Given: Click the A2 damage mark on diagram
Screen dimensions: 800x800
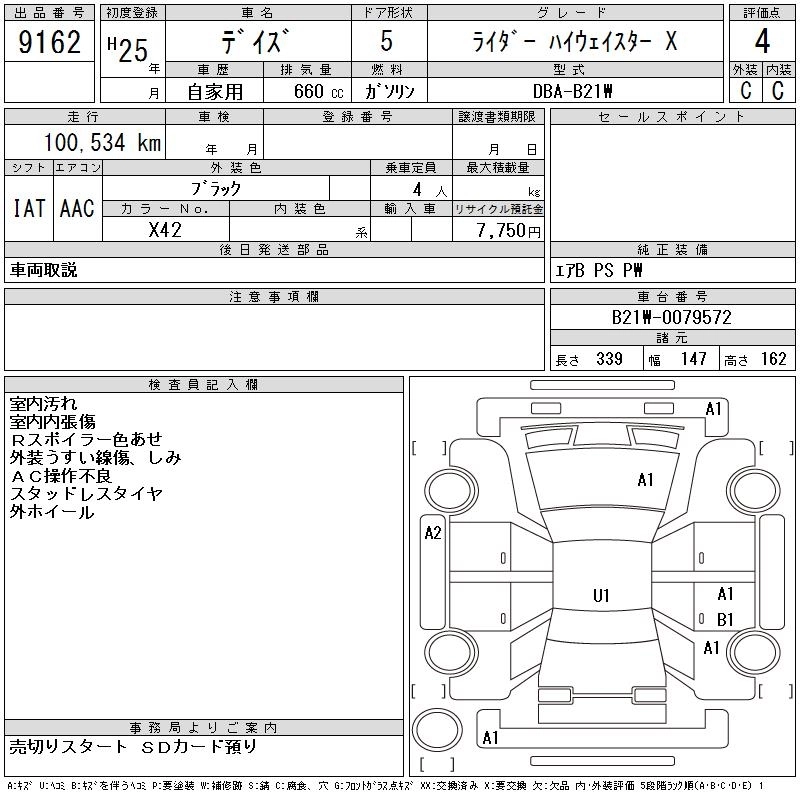Looking at the screenshot, I should tap(433, 533).
